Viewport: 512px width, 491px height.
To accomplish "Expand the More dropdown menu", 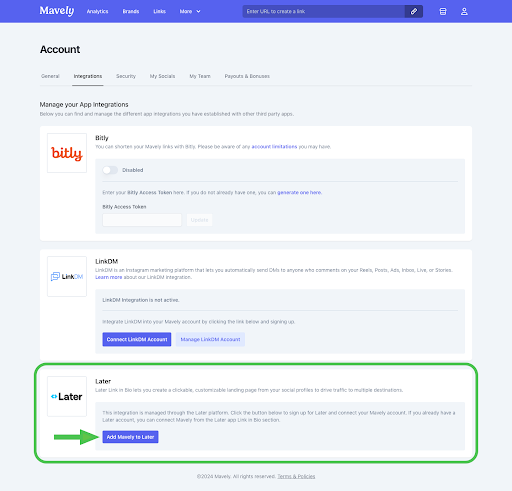I will click(190, 11).
